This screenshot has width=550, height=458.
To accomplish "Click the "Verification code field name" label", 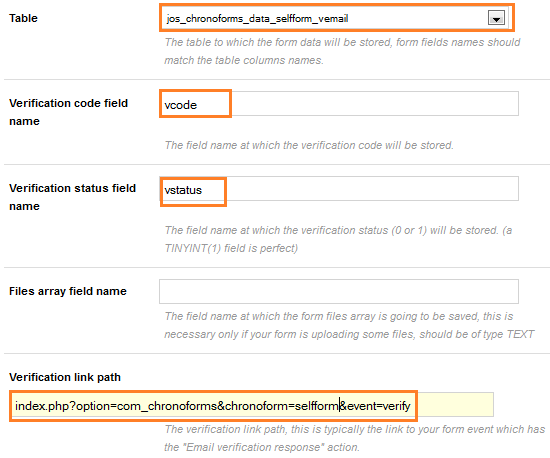I will (68, 112).
